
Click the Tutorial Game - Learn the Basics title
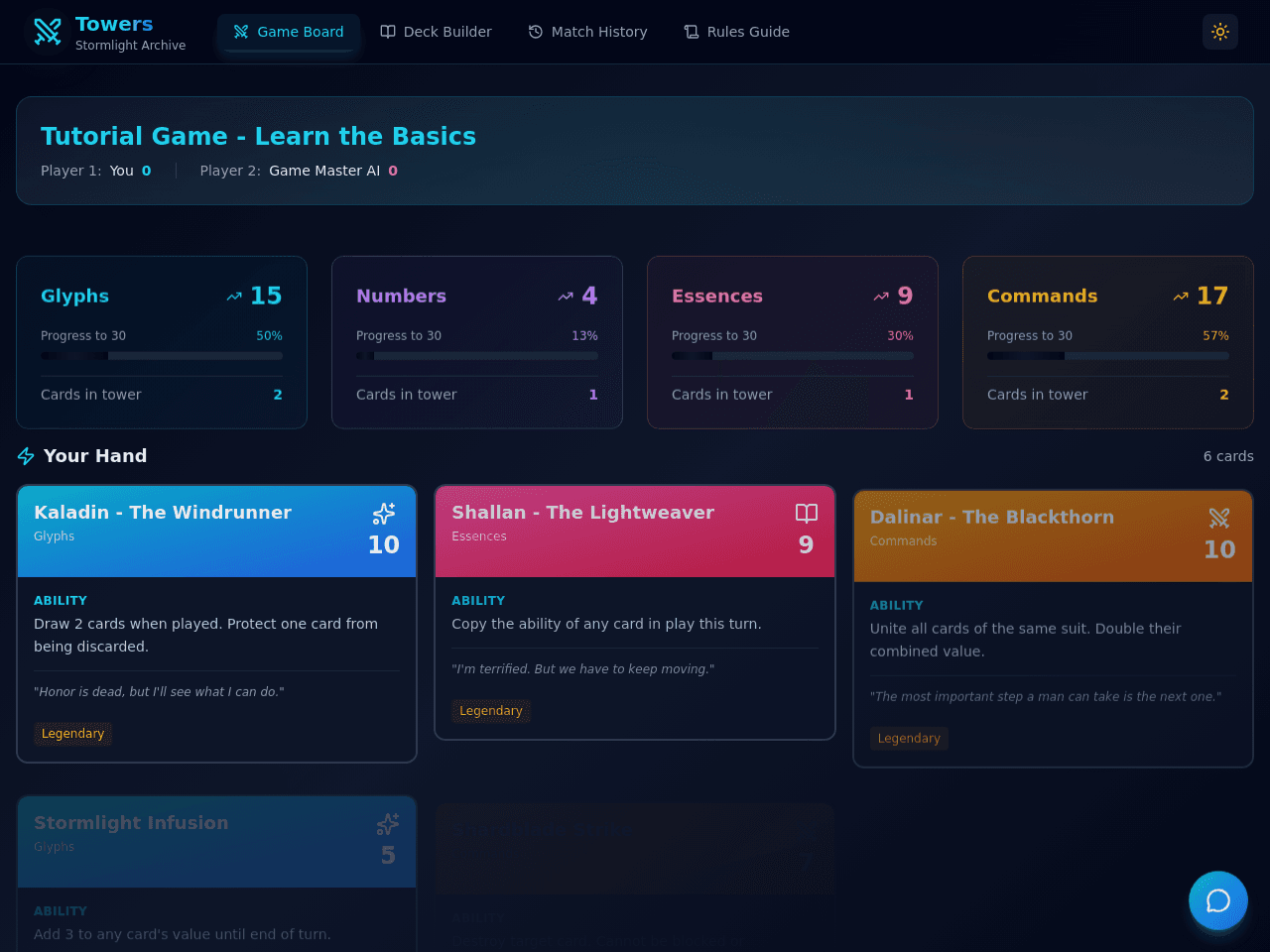coord(258,136)
